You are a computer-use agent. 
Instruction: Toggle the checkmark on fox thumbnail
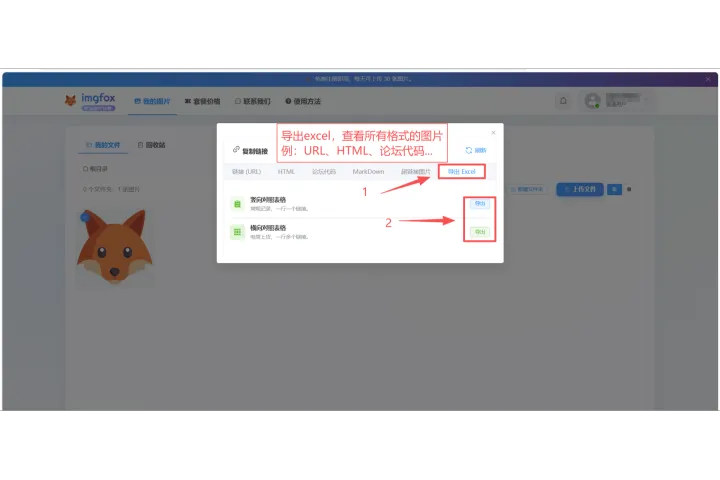[x=84, y=217]
